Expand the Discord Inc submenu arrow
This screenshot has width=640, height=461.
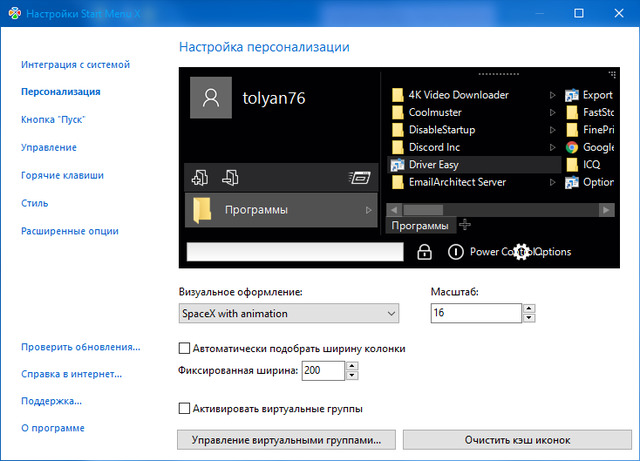click(x=552, y=147)
